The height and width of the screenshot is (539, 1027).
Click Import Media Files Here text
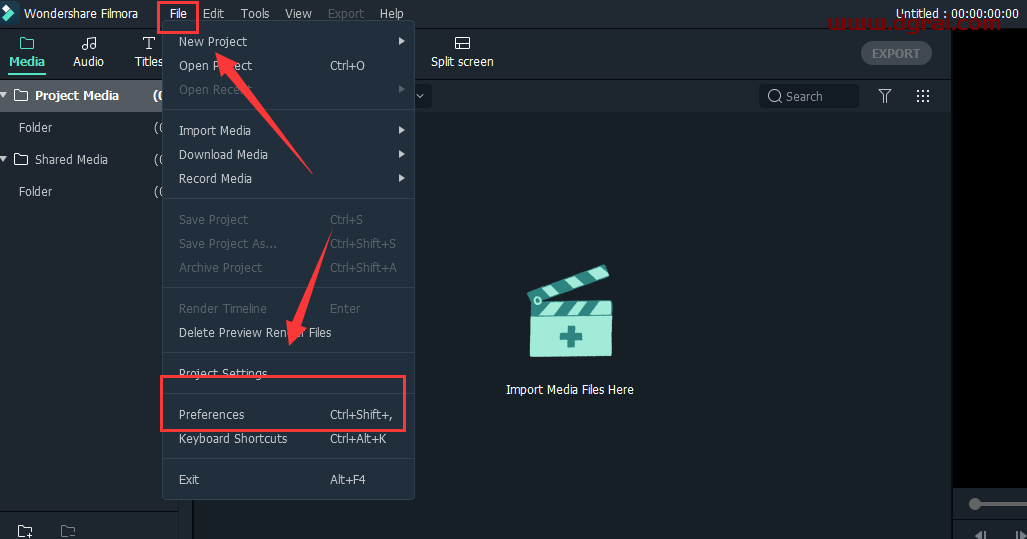[x=570, y=390]
